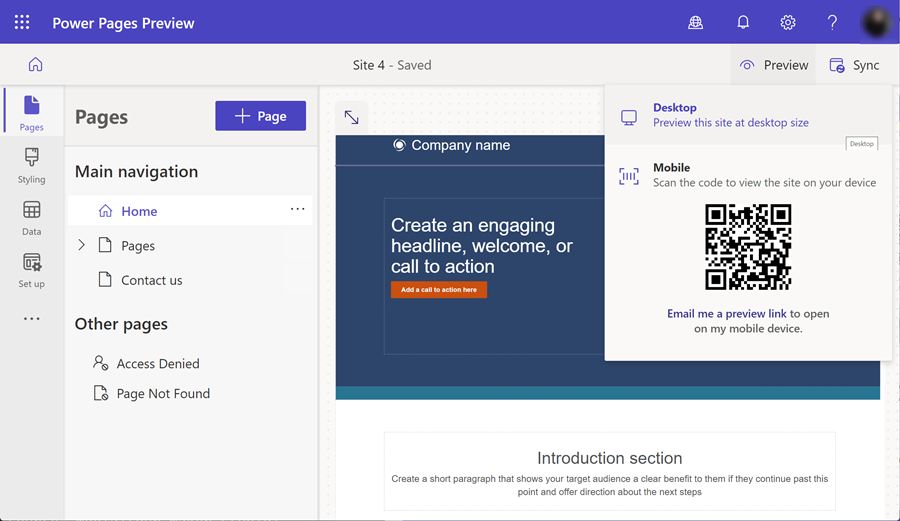Click the environment globe icon in header
This screenshot has height=521, width=900.
click(x=695, y=22)
